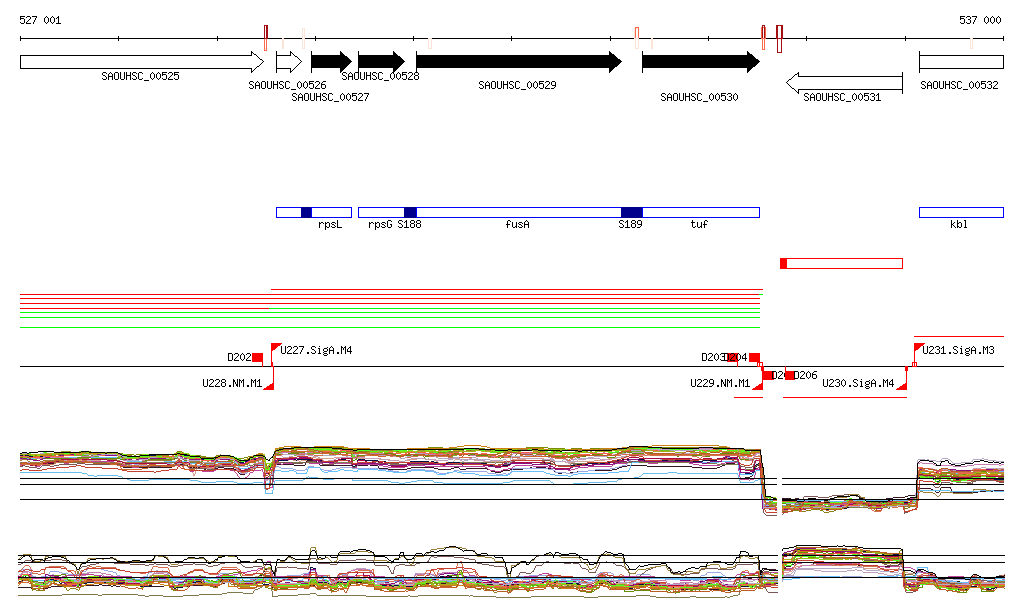Select the rpsL blue annotation box
The width and height of the screenshot is (1024, 611).
point(314,212)
